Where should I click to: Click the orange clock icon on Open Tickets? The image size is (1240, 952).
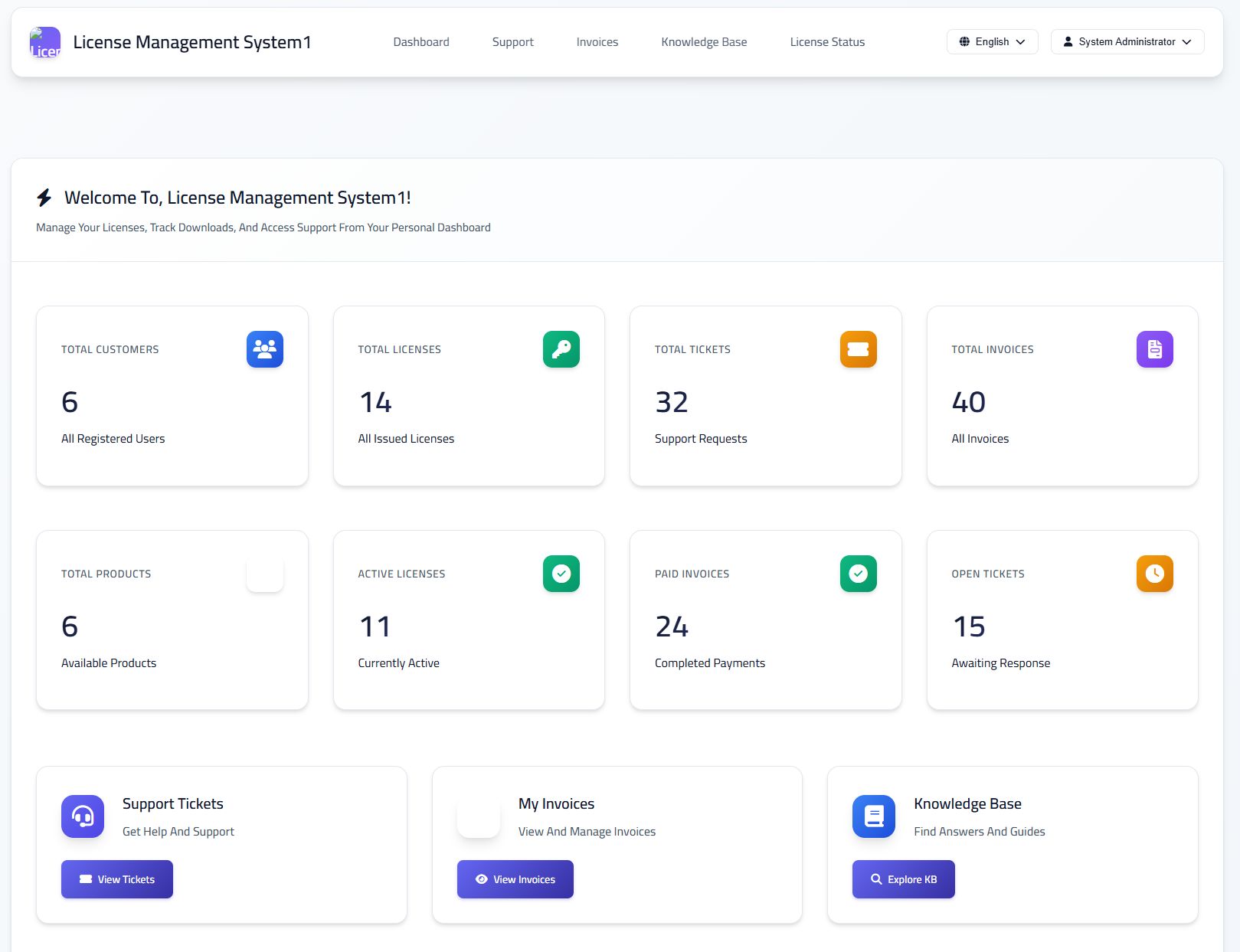point(1154,574)
